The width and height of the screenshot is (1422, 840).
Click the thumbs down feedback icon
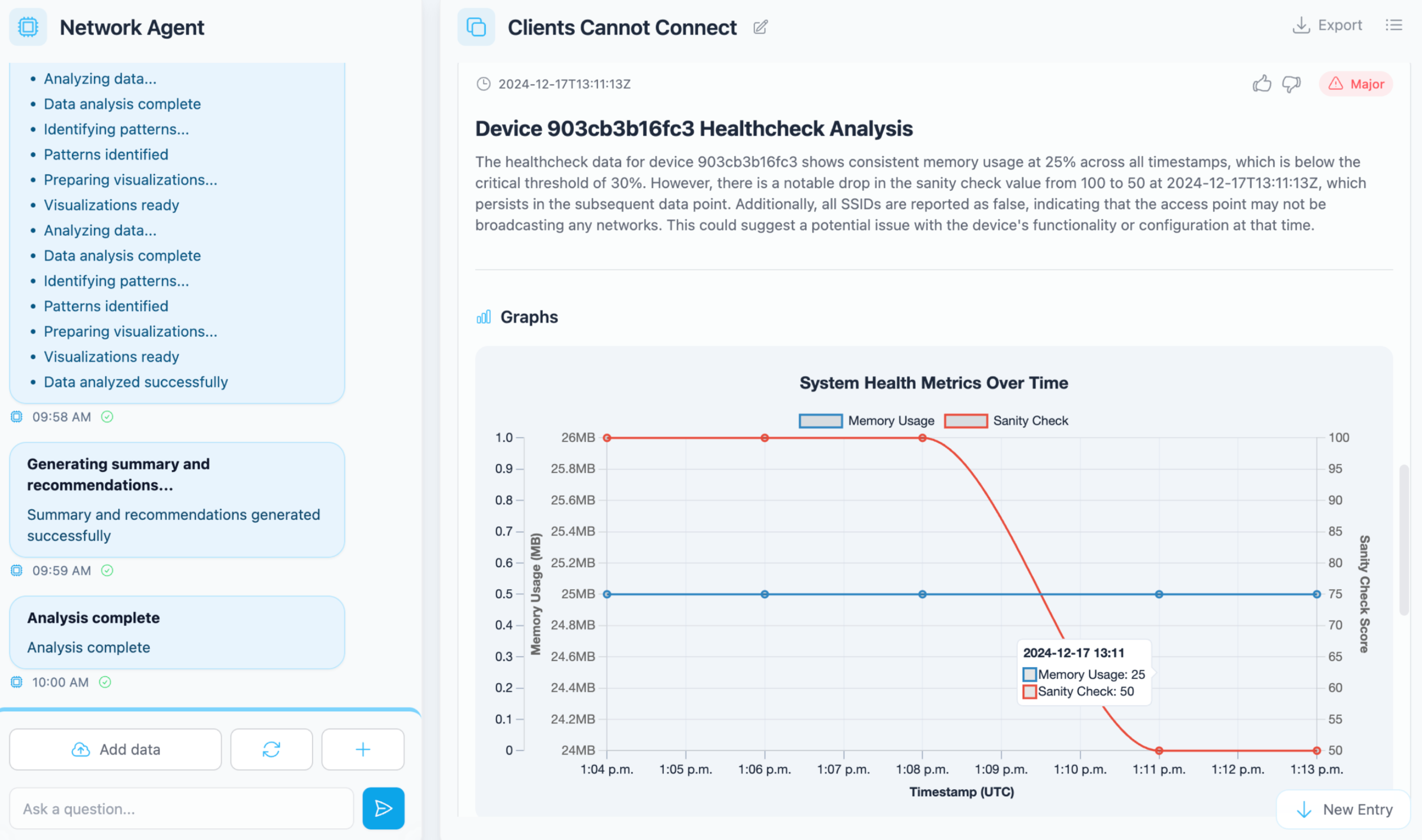pos(1291,84)
